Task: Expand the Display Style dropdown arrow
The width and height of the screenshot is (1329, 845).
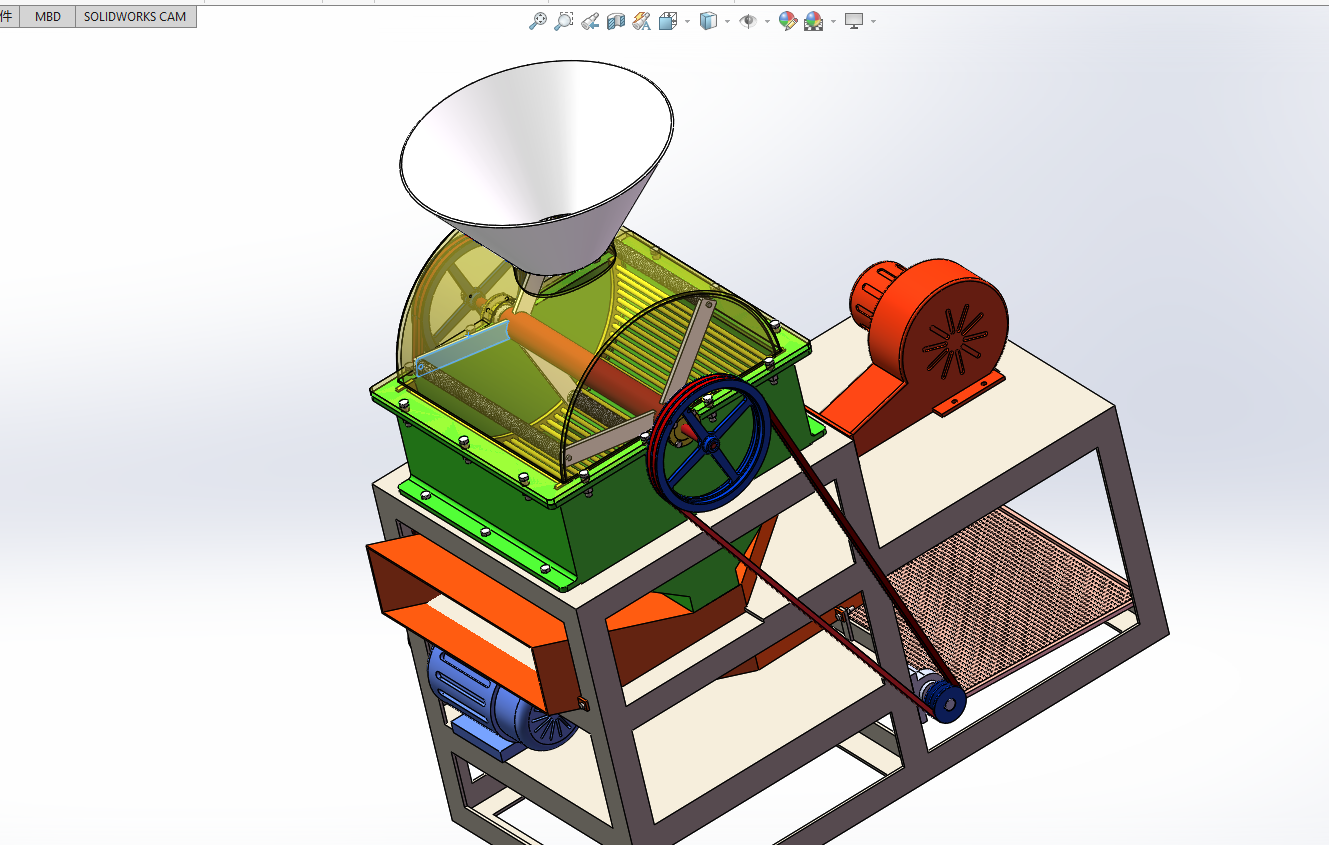Action: click(x=727, y=21)
